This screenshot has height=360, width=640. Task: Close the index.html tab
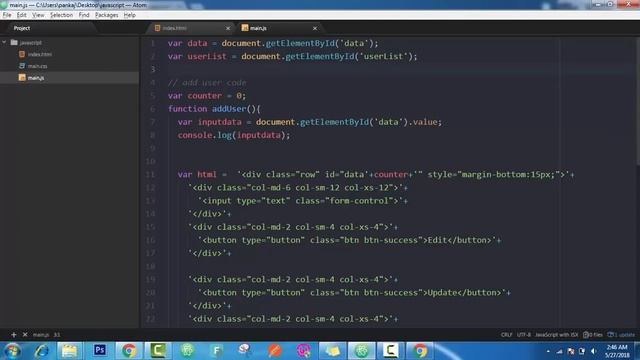click(228, 28)
